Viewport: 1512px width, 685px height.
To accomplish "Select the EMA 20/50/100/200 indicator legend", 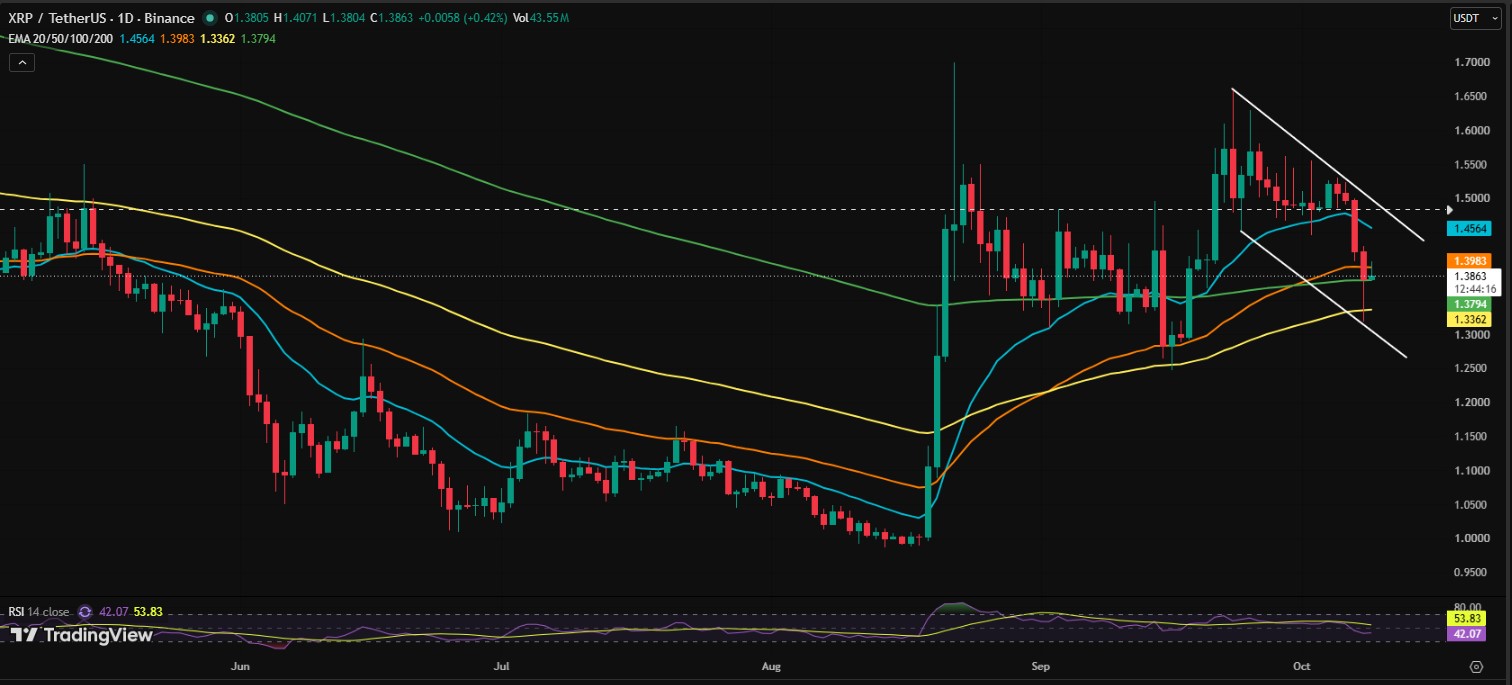I will pyautogui.click(x=61, y=38).
